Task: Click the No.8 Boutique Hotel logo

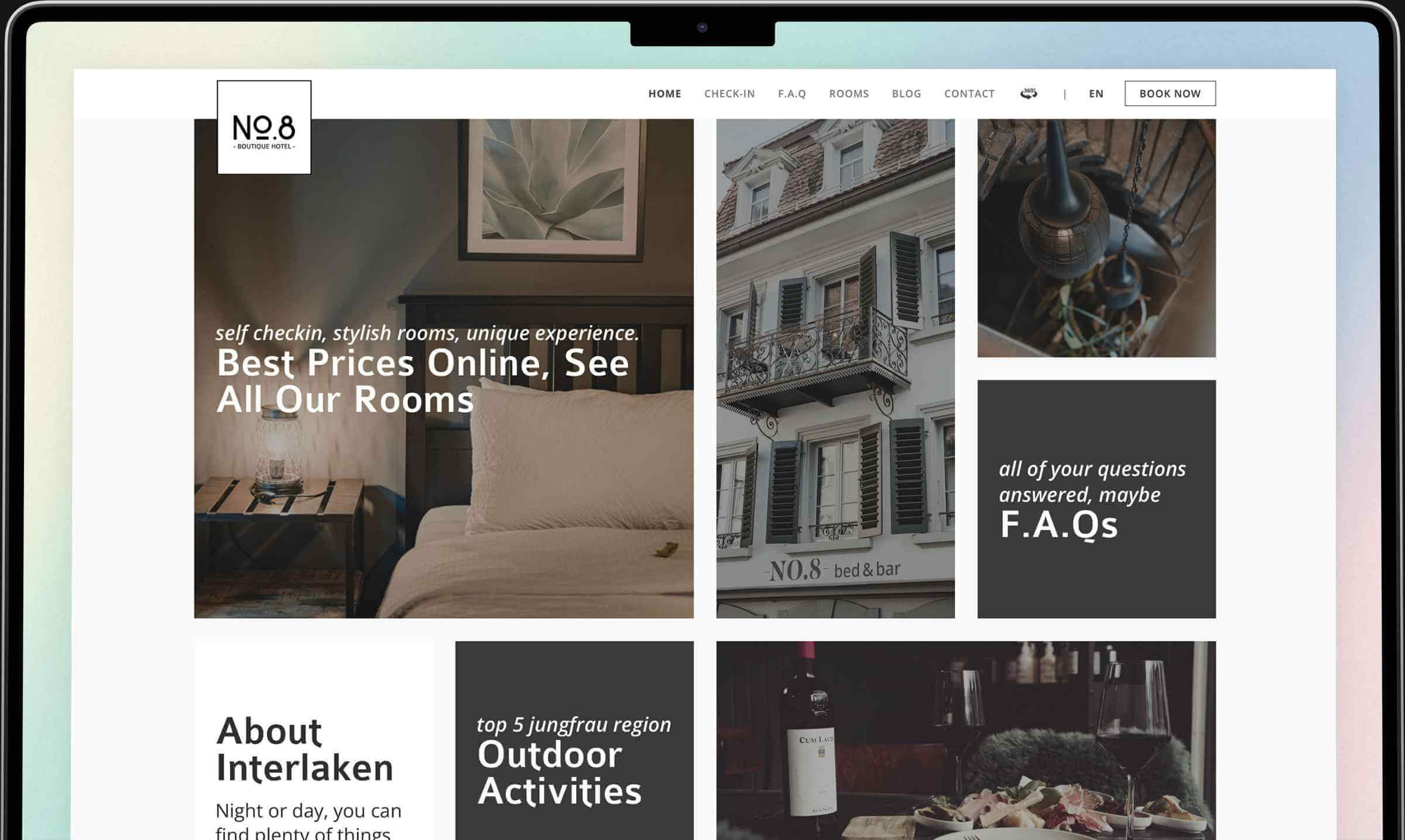Action: coord(264,127)
